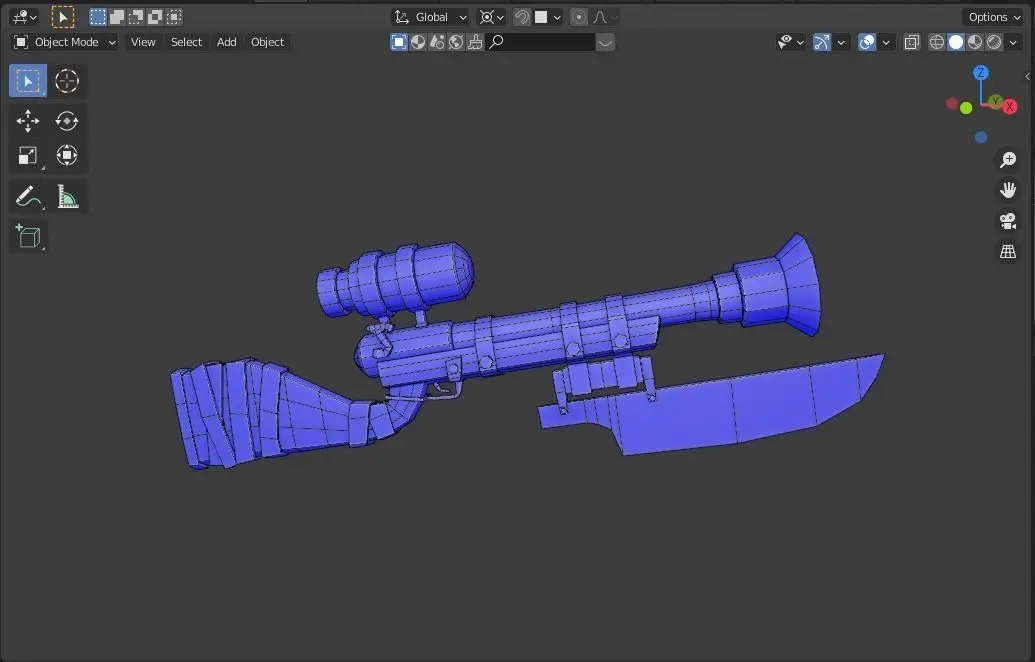Click the negative Y green dot on gizmo

pyautogui.click(x=966, y=108)
